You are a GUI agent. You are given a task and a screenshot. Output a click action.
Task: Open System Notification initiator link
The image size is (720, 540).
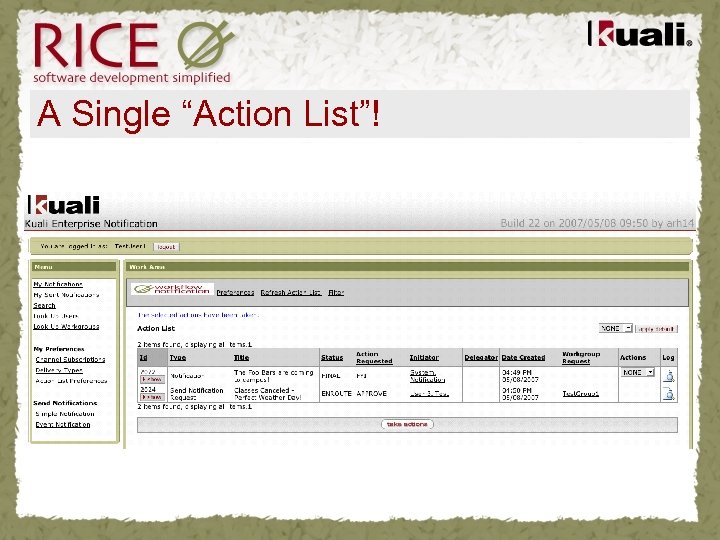tap(427, 376)
